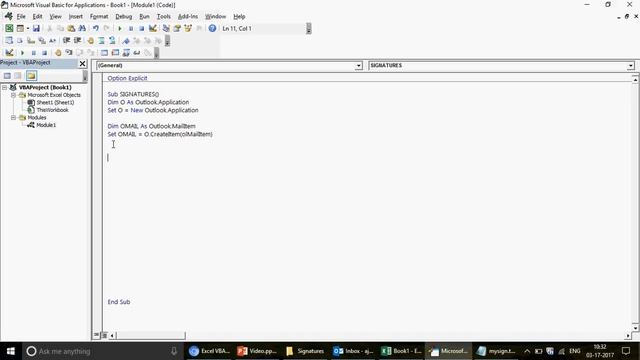
Task: Open Find with the binoculars icon
Action: pyautogui.click(x=82, y=28)
